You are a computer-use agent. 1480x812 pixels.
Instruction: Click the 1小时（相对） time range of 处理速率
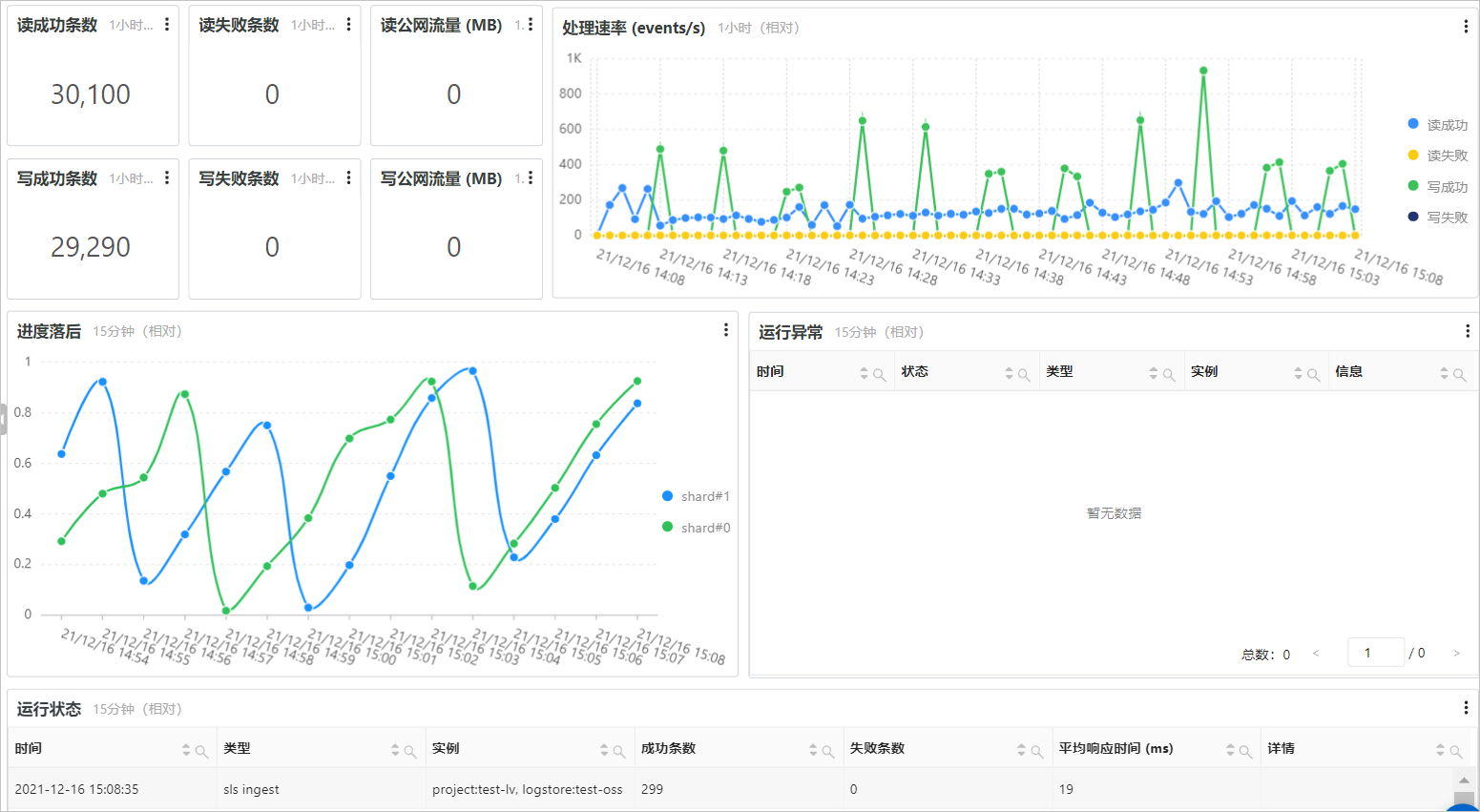[759, 28]
